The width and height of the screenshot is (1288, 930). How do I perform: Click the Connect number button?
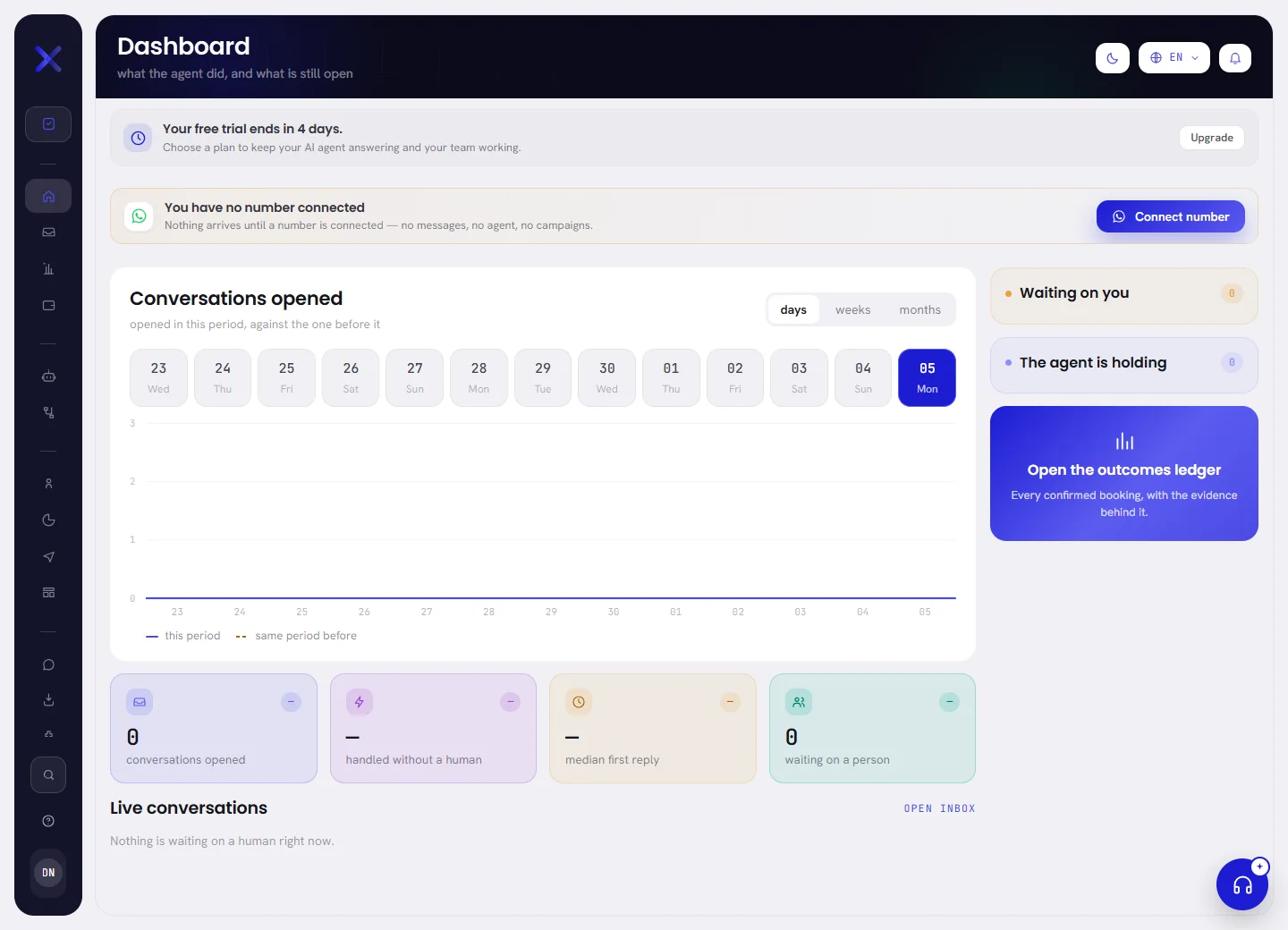coord(1171,216)
